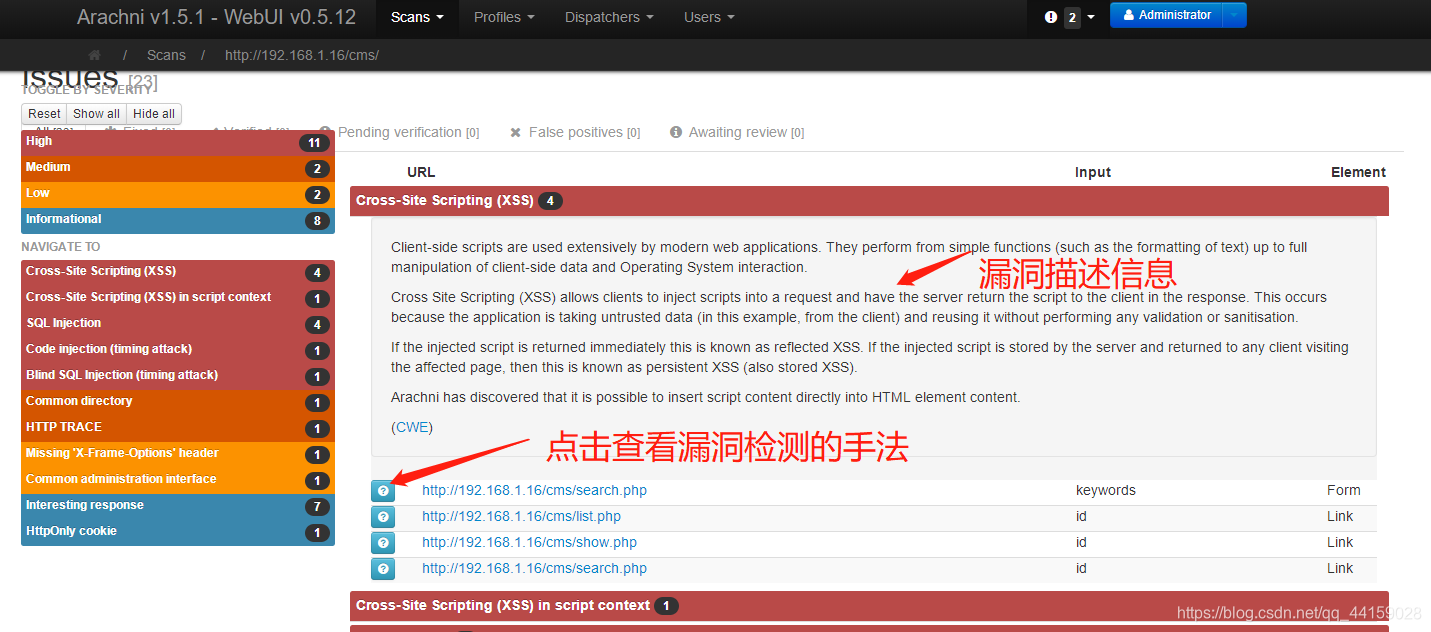Click the Hide all button
This screenshot has height=632, width=1431.
153,114
